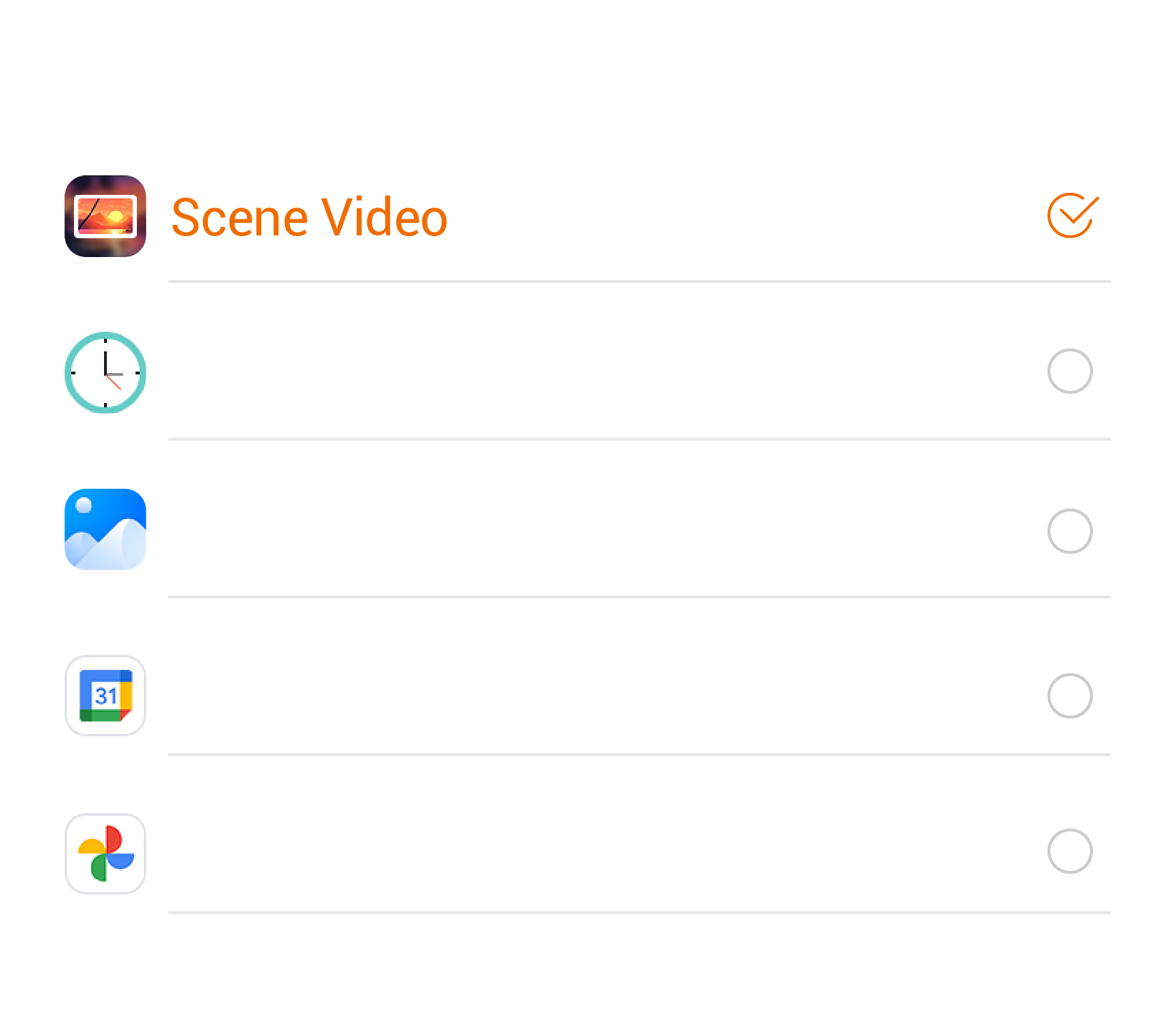This screenshot has width=1176, height=1024.
Task: Click the blue Gallery mountain icon
Action: tap(105, 529)
